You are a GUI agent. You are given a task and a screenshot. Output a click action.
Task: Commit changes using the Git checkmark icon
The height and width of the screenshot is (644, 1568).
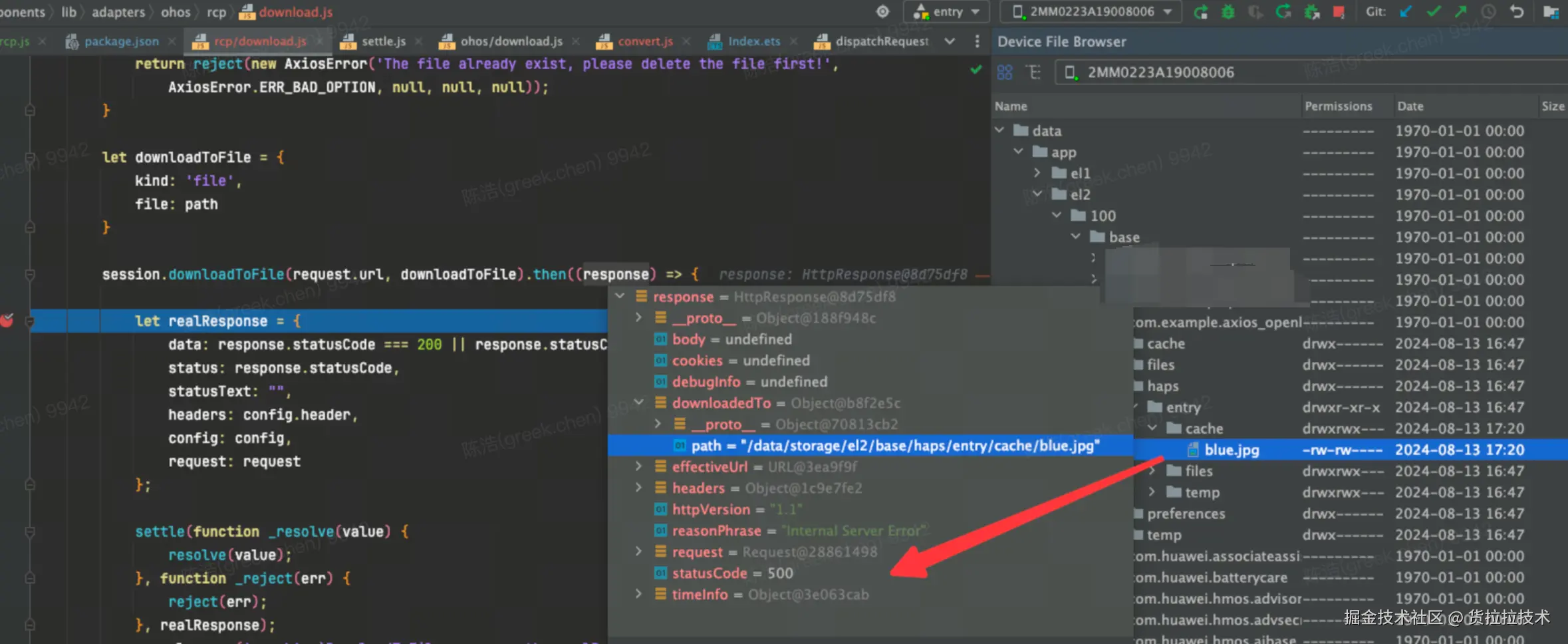click(x=1434, y=11)
